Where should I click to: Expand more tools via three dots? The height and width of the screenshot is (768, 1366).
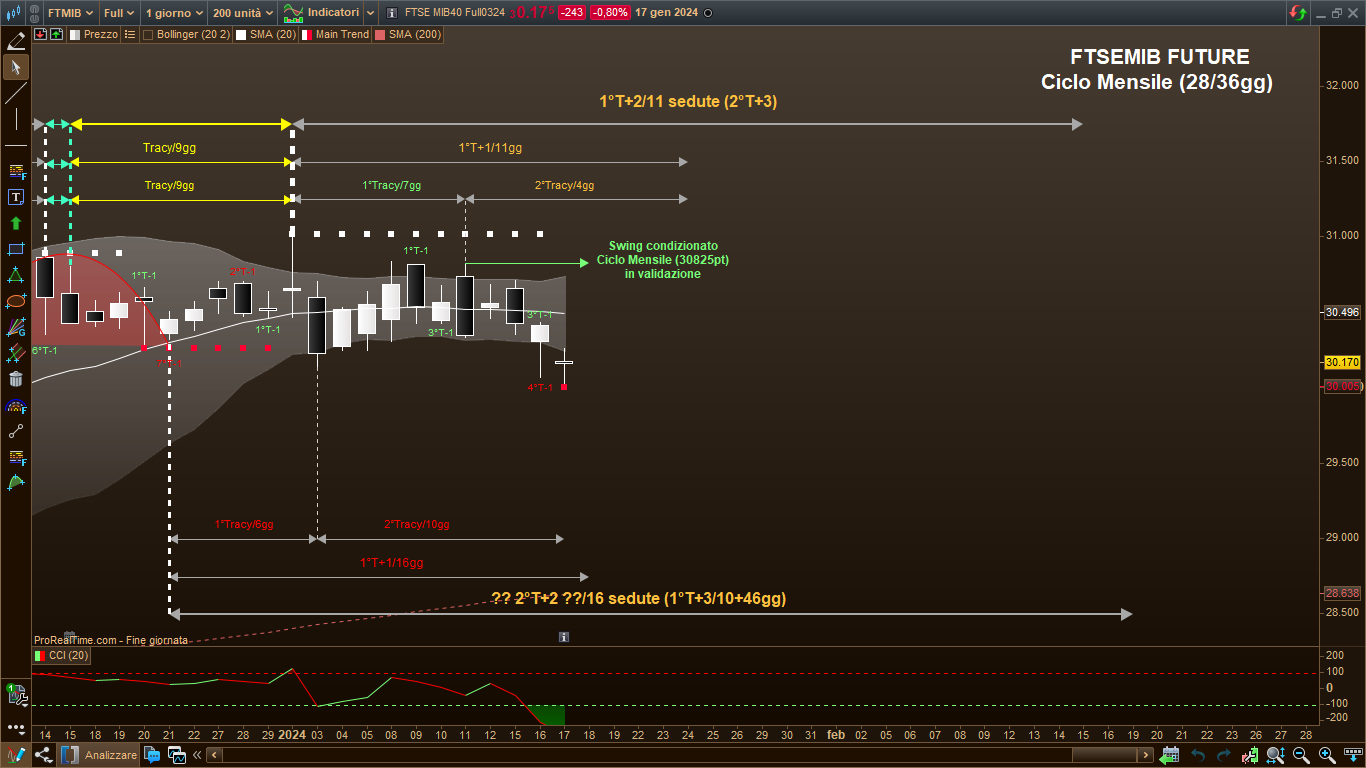15,727
